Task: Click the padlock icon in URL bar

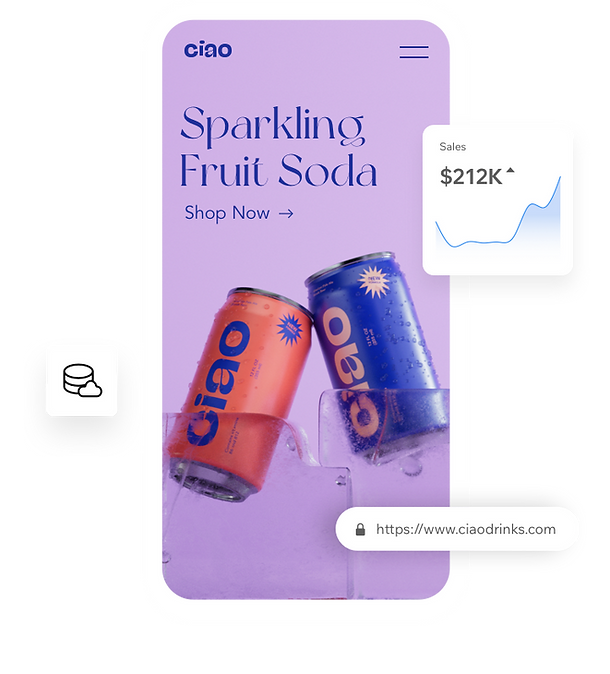Action: click(360, 529)
